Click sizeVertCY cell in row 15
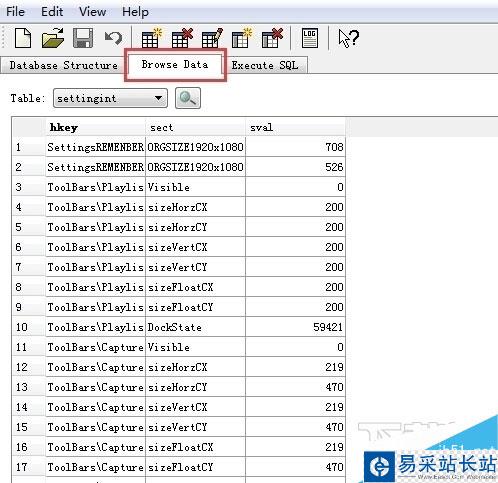The image size is (498, 483). pos(195,427)
